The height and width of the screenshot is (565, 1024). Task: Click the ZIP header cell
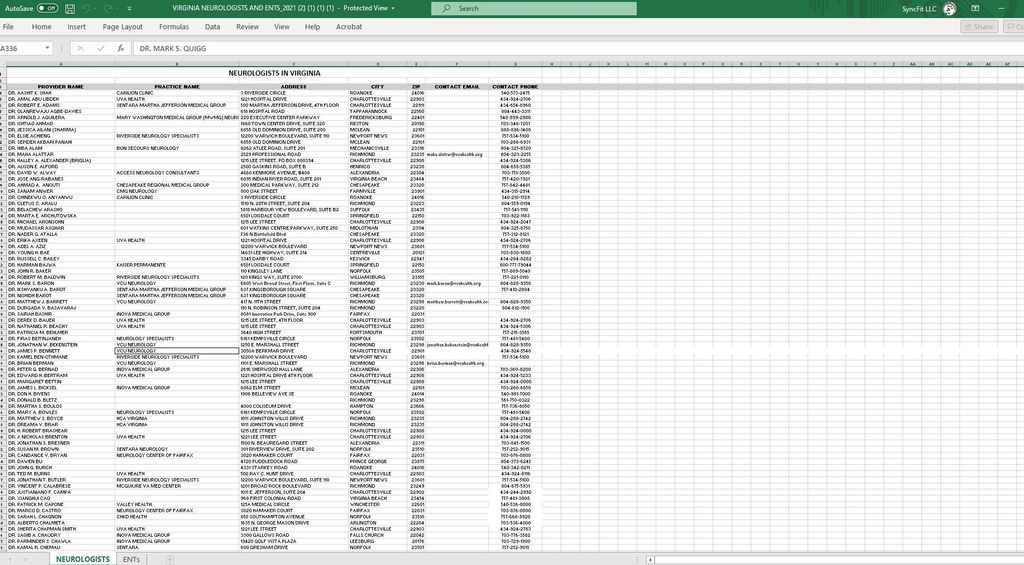[x=416, y=86]
